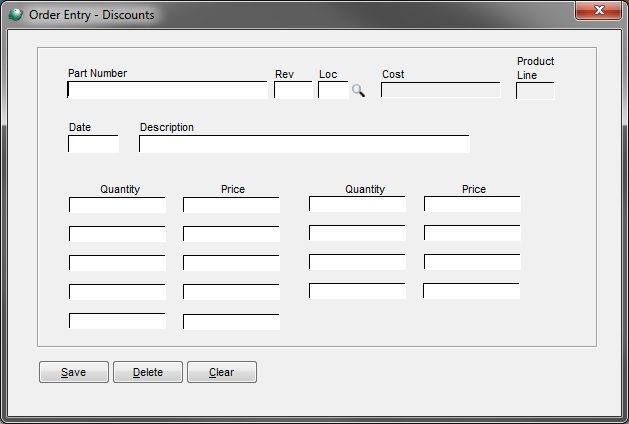Focus third right-group Quantity field
The width and height of the screenshot is (629, 424).
coord(357,262)
